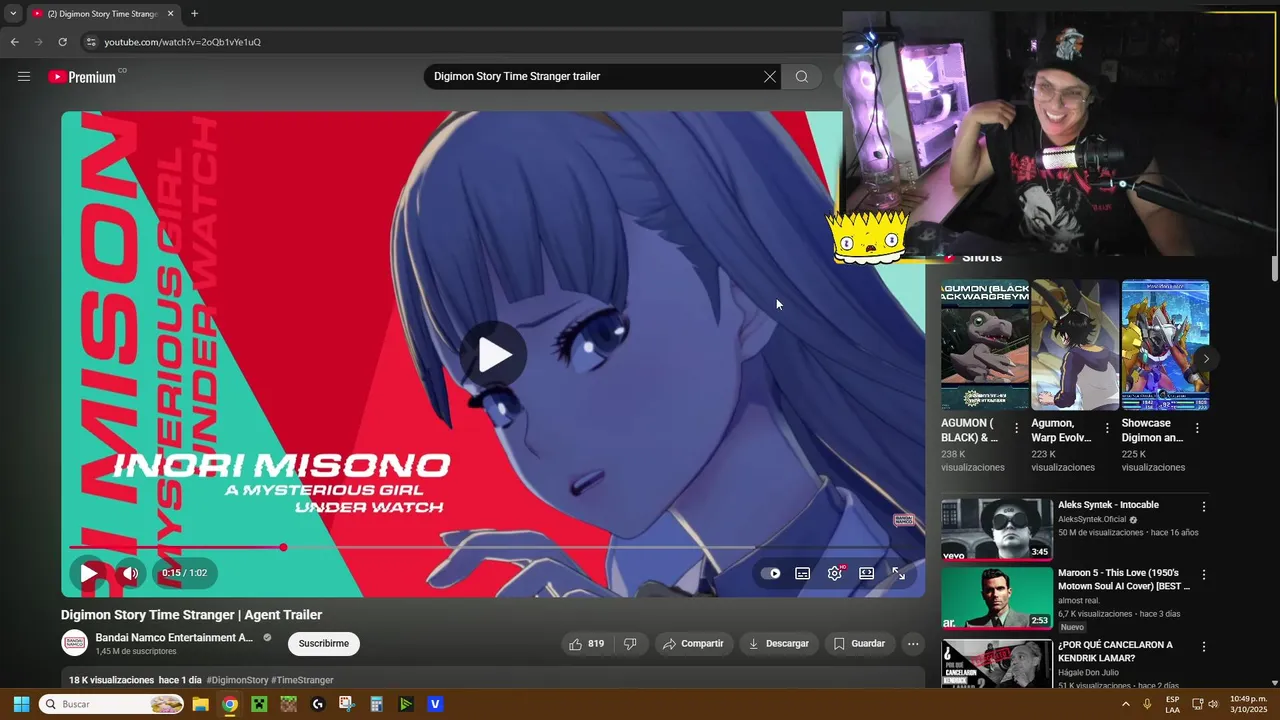
Task: Click the taskbar Buscar search box
Action: (x=111, y=704)
